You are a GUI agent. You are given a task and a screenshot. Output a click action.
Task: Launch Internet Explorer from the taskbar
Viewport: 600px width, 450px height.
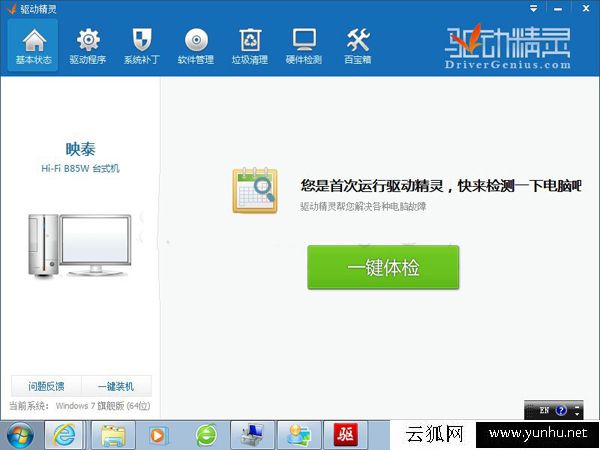(x=64, y=435)
